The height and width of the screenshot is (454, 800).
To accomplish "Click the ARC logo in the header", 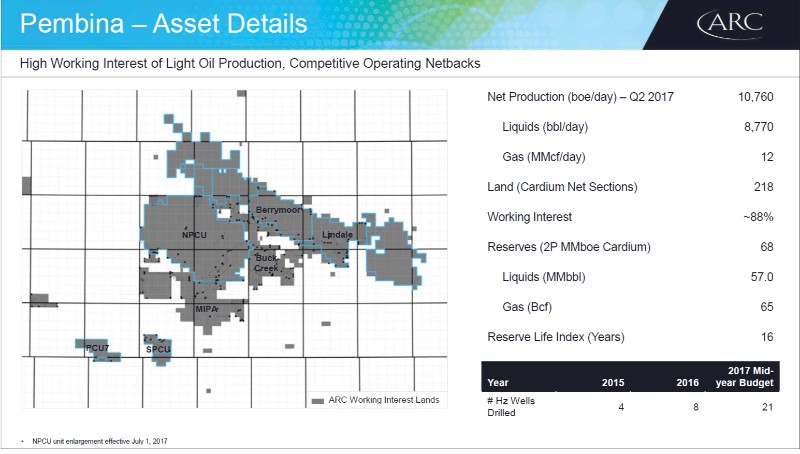I will tap(731, 24).
